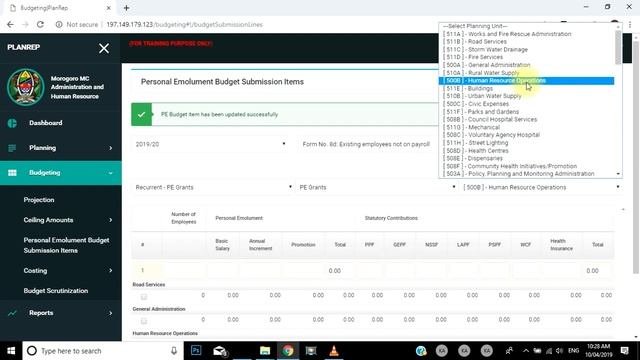Image resolution: width=640 pixels, height=360 pixels.
Task: Click the green success checkmark icon
Action: 141,114
